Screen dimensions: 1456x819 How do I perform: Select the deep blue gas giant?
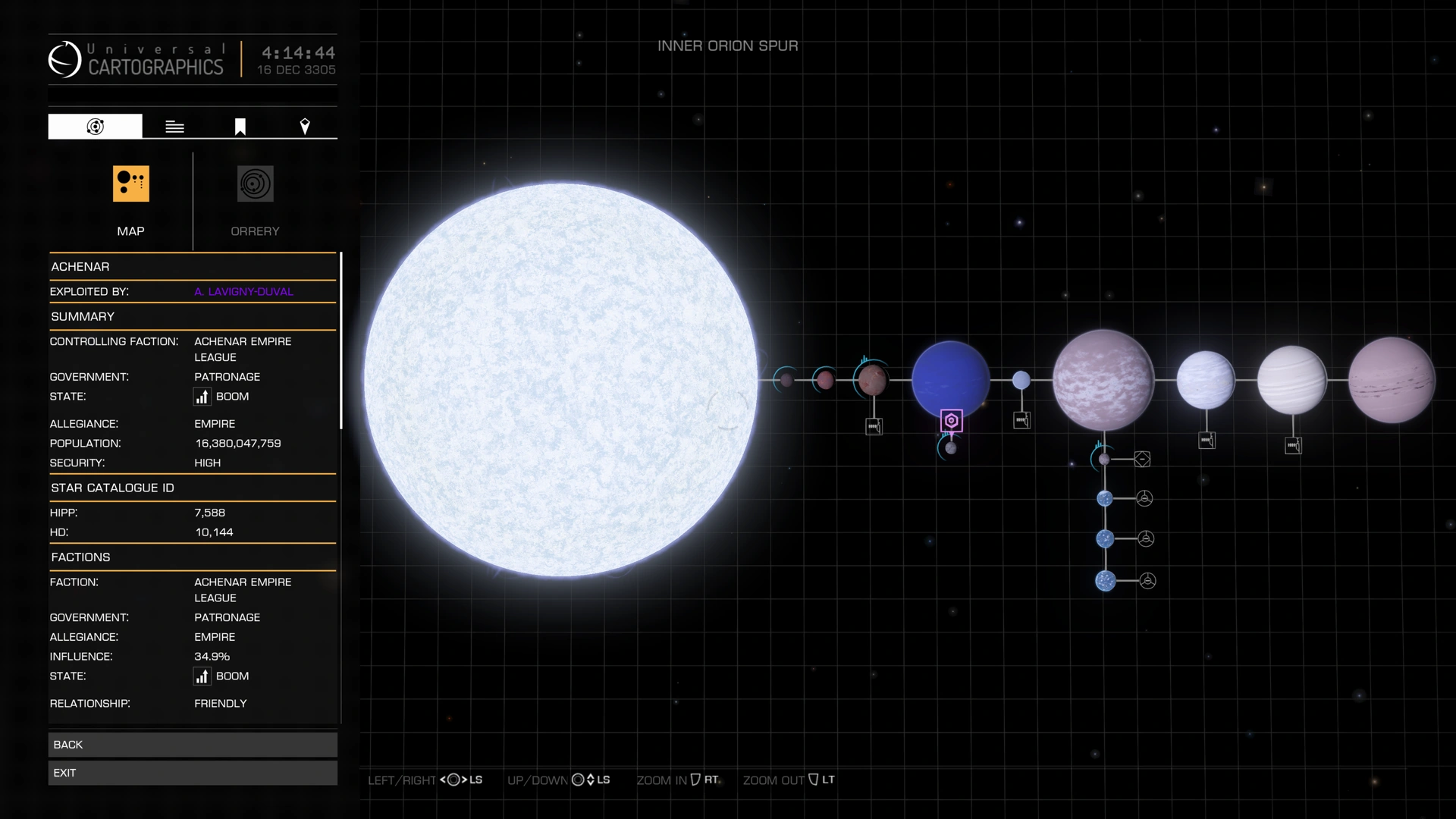[x=950, y=379]
